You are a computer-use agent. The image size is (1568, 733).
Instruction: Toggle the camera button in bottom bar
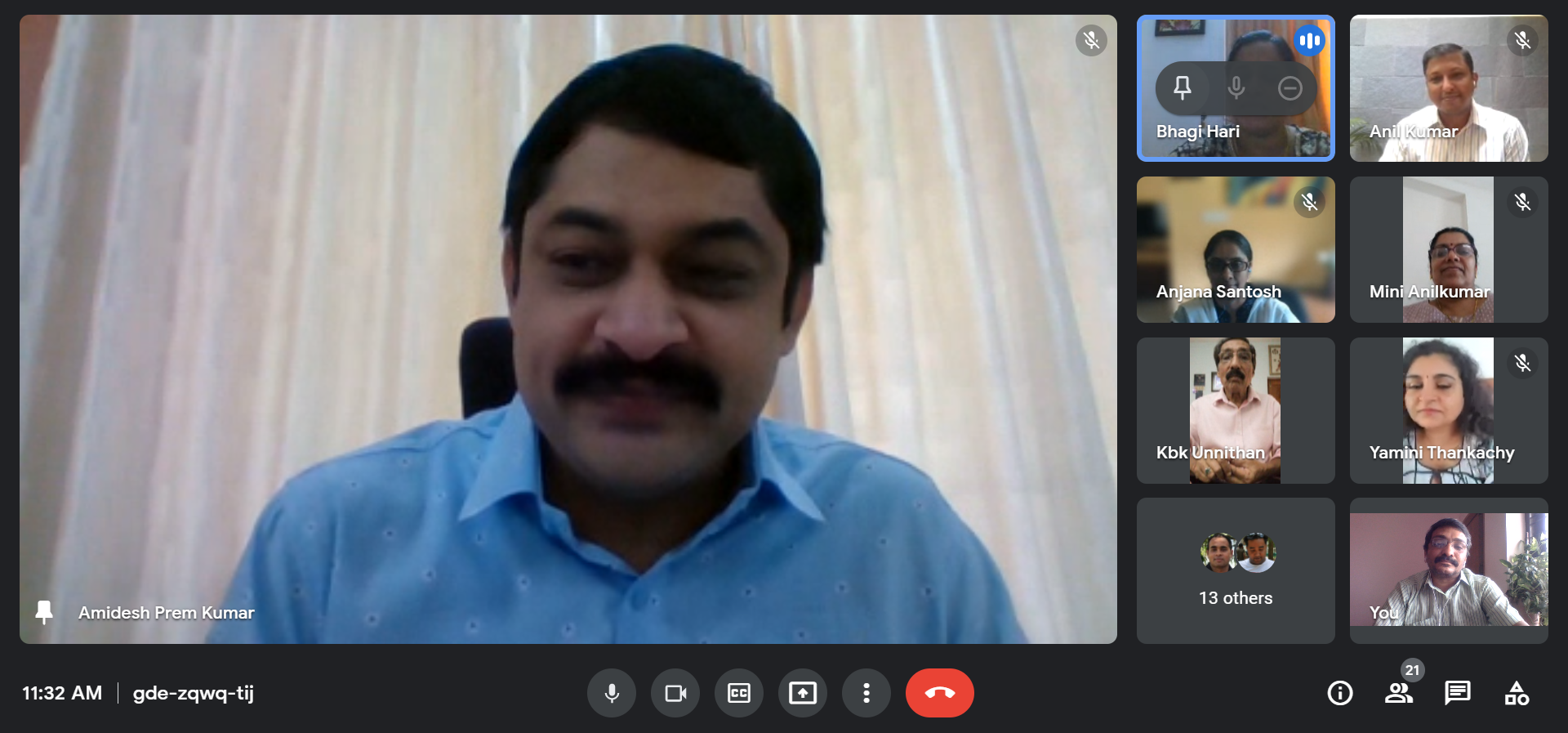(675, 693)
